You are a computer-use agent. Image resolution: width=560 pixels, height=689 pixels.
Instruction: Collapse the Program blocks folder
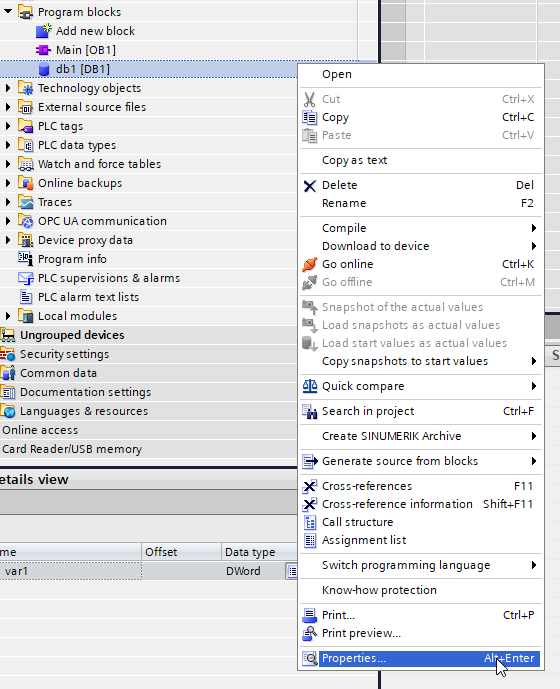coord(8,12)
